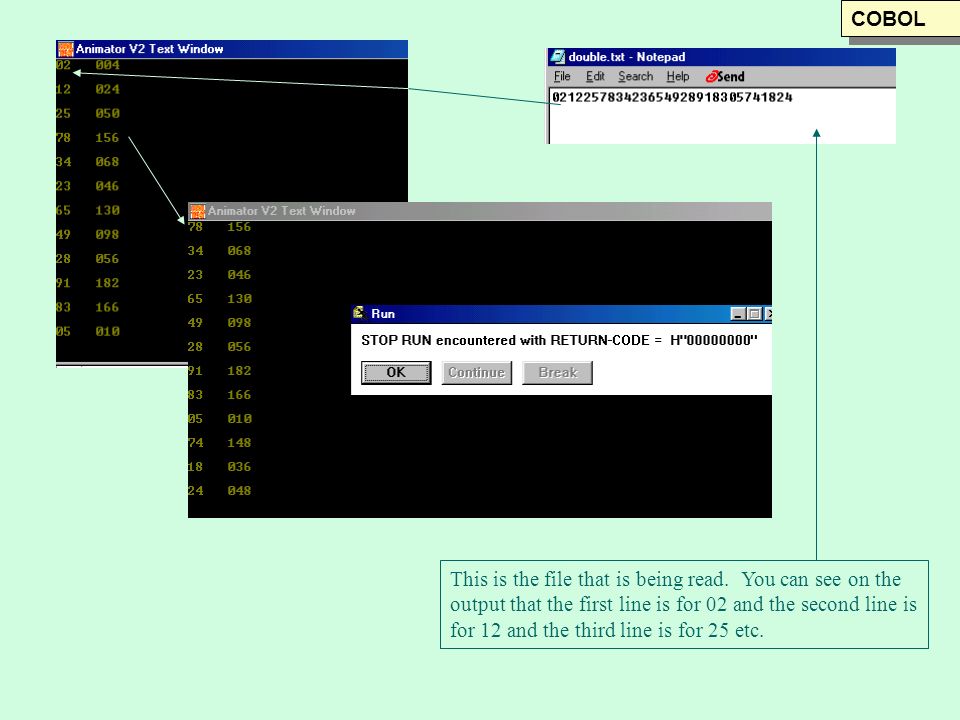The width and height of the screenshot is (960, 720).
Task: Click output value 004 in the back Animator window
Action: click(x=107, y=65)
